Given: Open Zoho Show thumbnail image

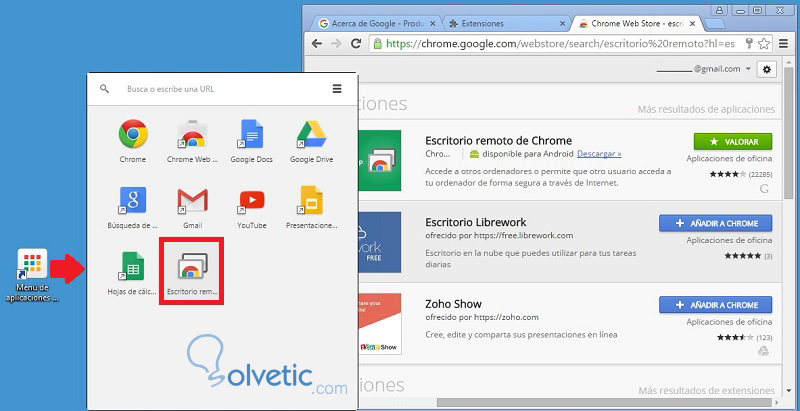Looking at the screenshot, I should tap(379, 323).
